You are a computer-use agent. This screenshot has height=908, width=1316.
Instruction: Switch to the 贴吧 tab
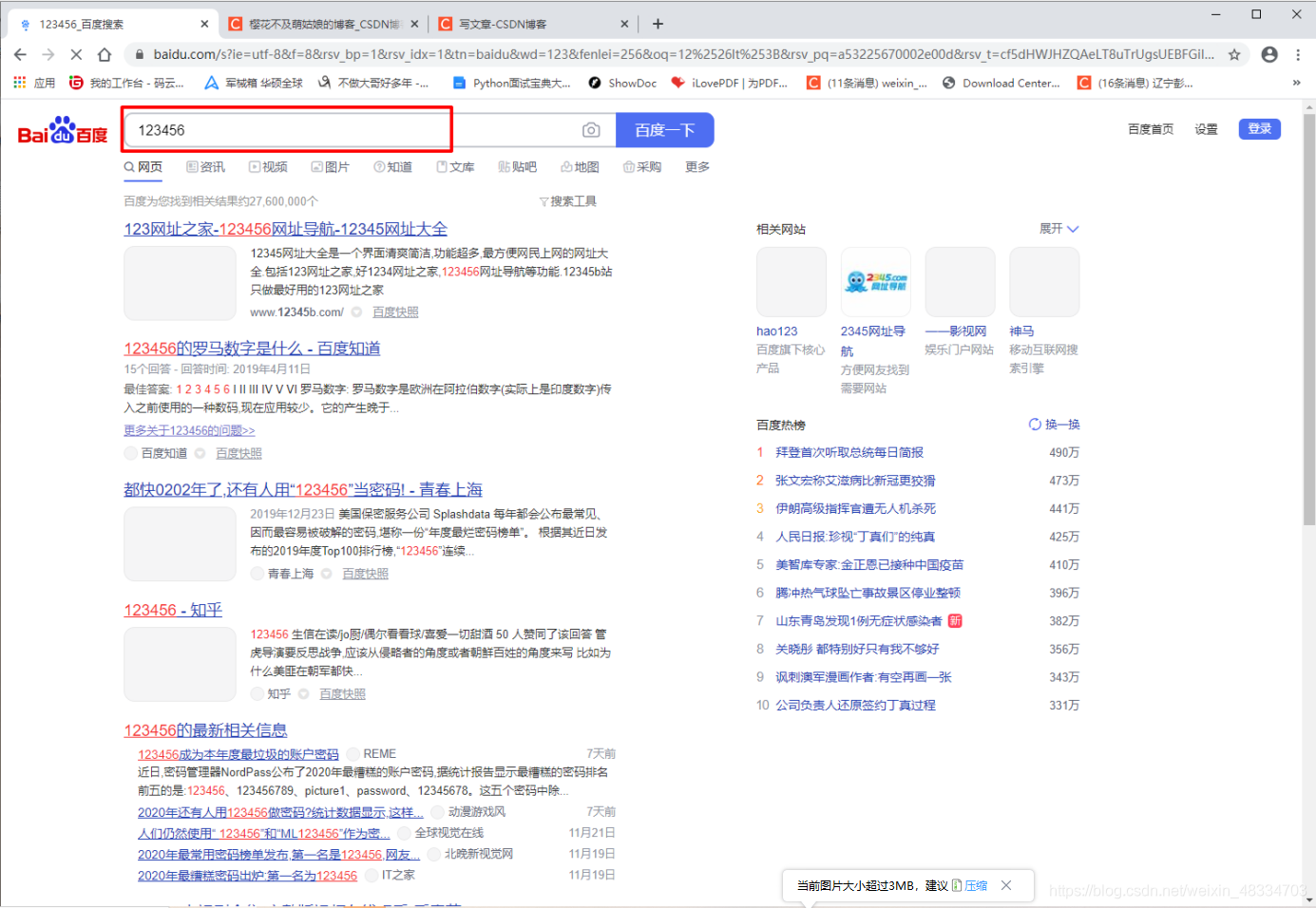[x=518, y=167]
